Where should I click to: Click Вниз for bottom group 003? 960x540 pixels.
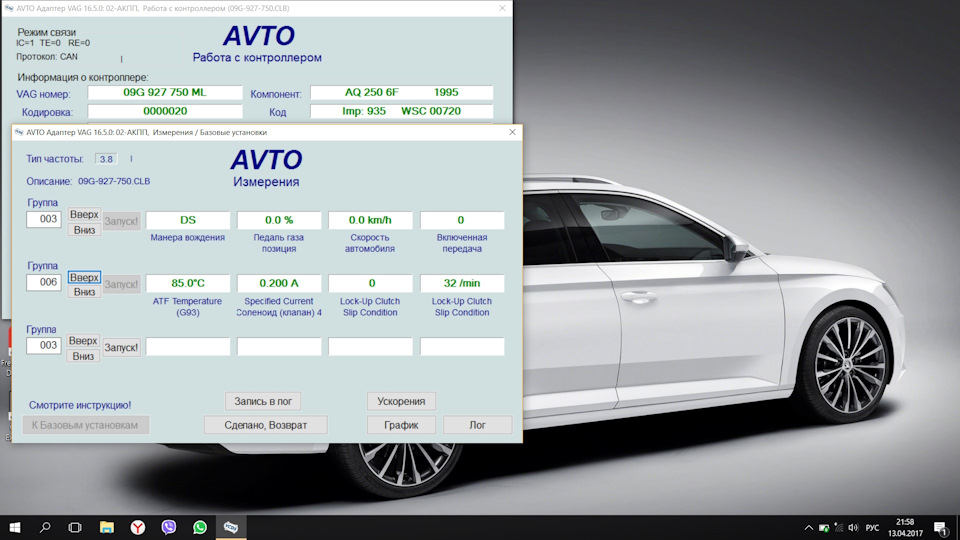[83, 356]
